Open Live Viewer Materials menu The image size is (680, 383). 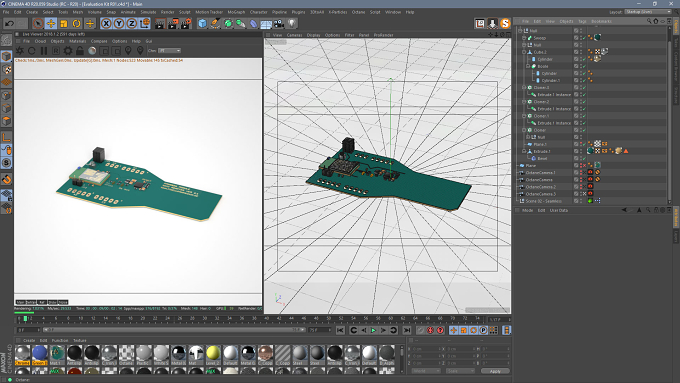point(78,41)
